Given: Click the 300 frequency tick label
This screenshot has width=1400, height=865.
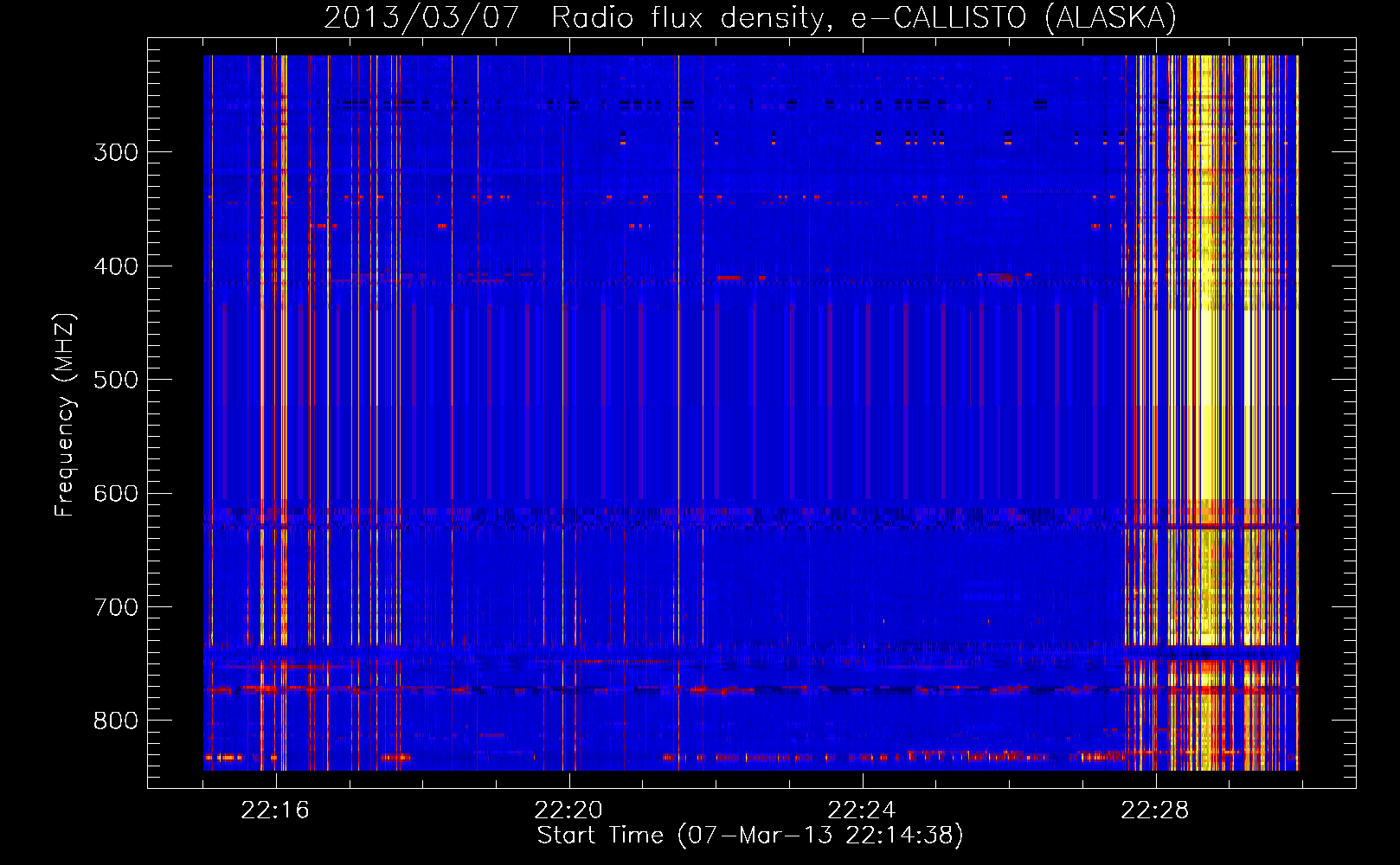Looking at the screenshot, I should point(116,152).
